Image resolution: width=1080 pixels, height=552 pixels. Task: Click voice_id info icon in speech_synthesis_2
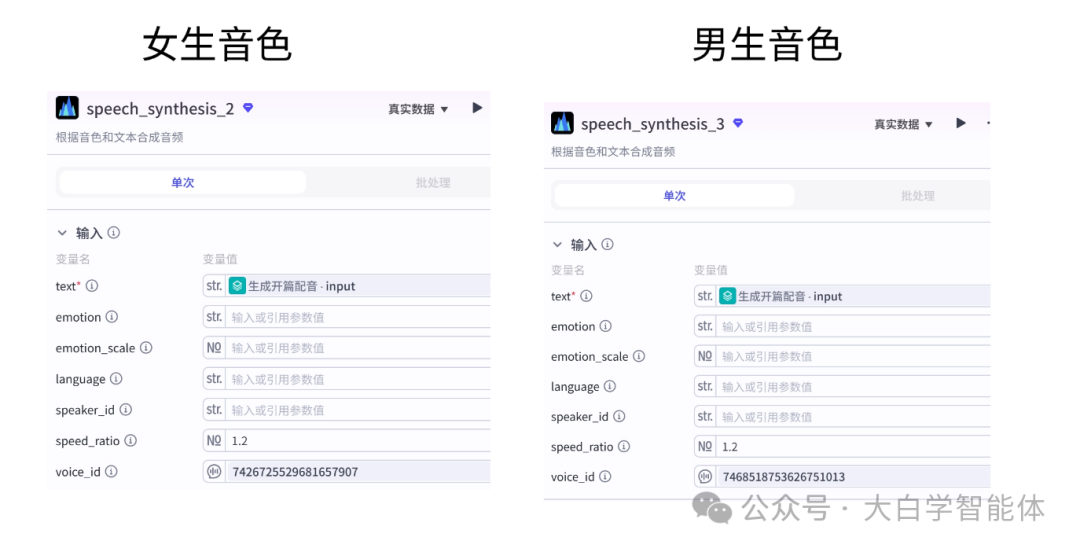tap(111, 471)
